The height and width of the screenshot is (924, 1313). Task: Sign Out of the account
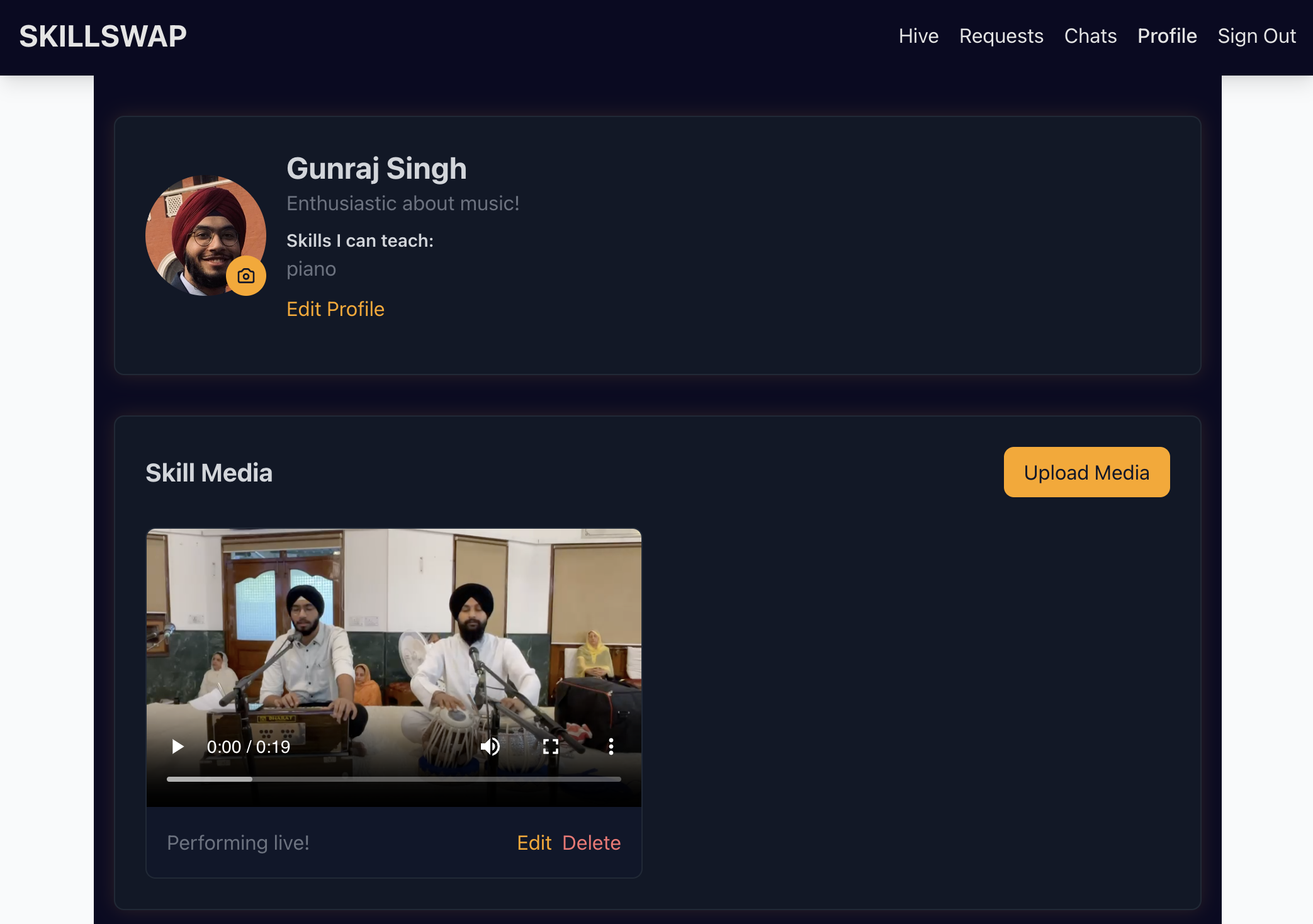tap(1256, 37)
